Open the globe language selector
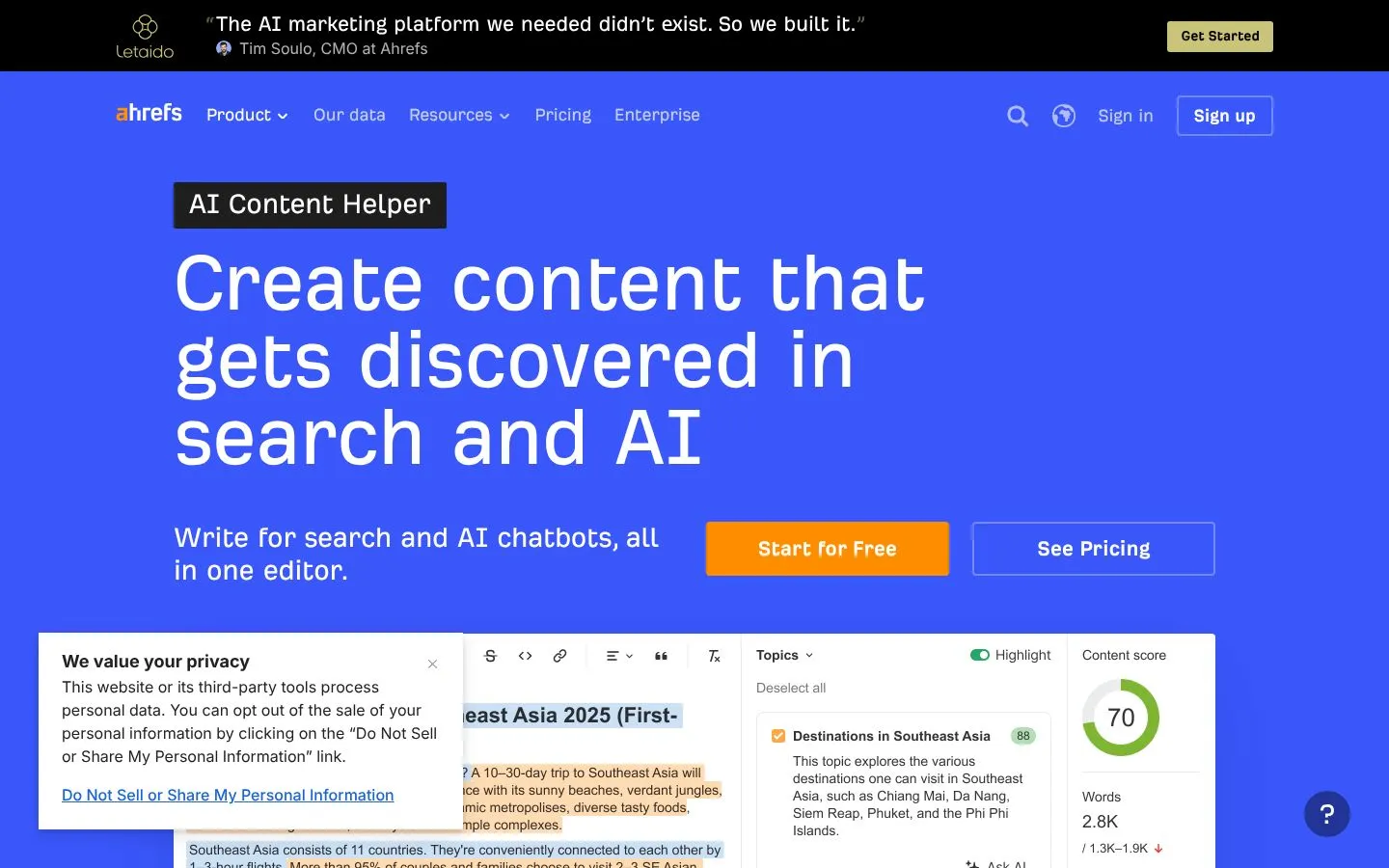The image size is (1389, 868). pos(1064,116)
